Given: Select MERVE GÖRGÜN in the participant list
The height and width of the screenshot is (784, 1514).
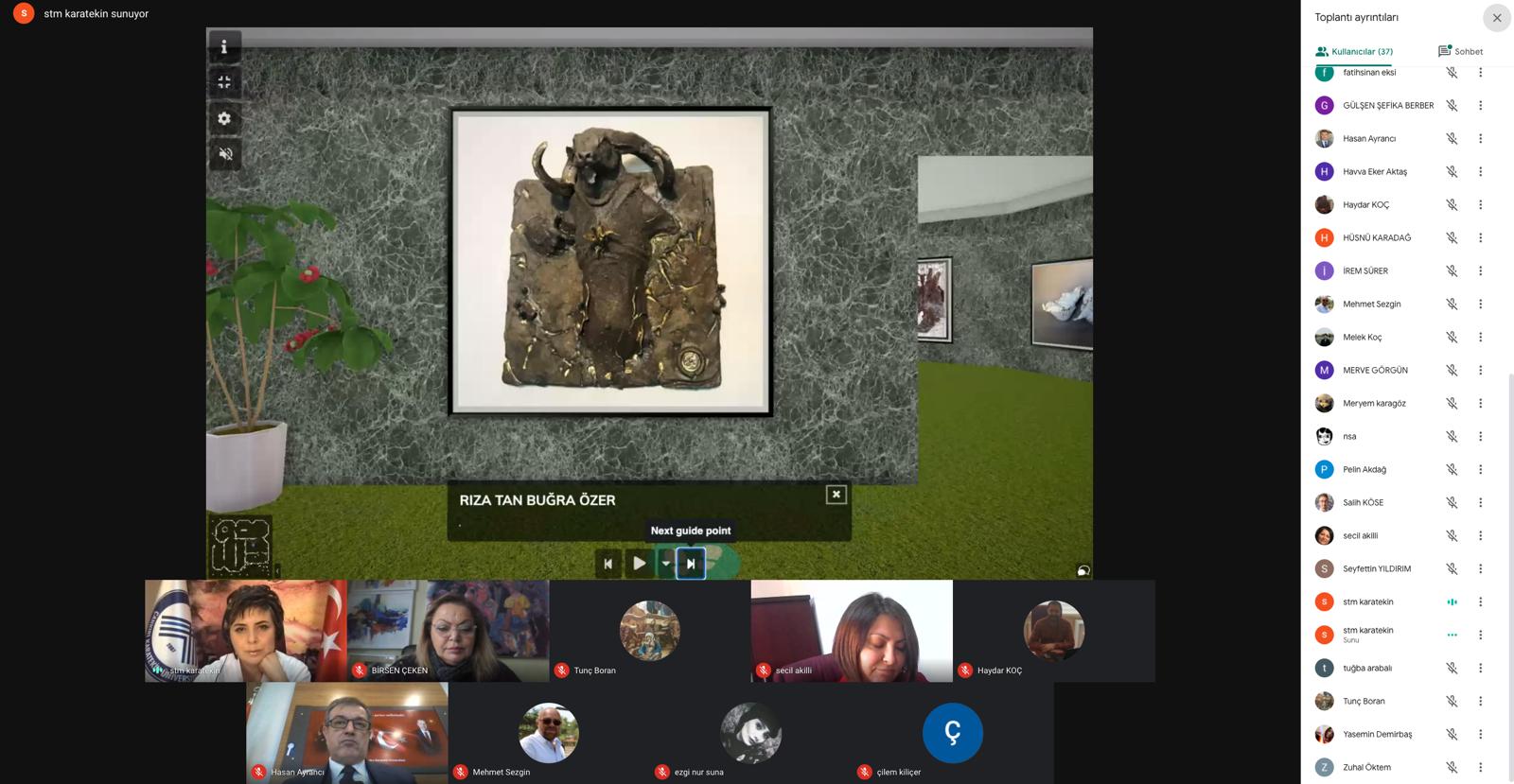Looking at the screenshot, I should [1375, 371].
